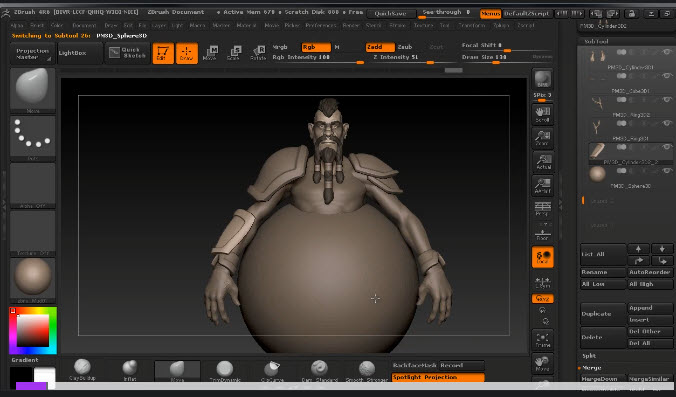Screen dimensions: 676x397
Task: Toggle the Rgb color mode button
Action: click(316, 47)
